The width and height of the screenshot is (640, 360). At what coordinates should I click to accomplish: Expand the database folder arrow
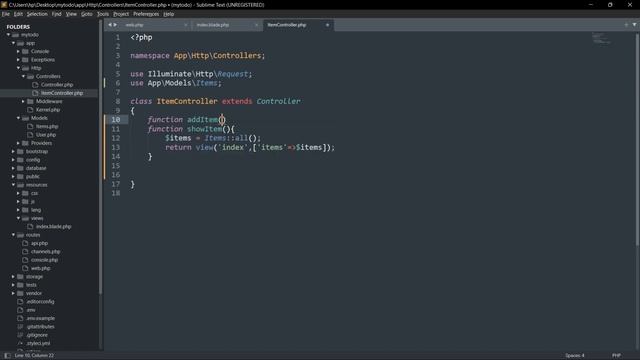(13, 168)
